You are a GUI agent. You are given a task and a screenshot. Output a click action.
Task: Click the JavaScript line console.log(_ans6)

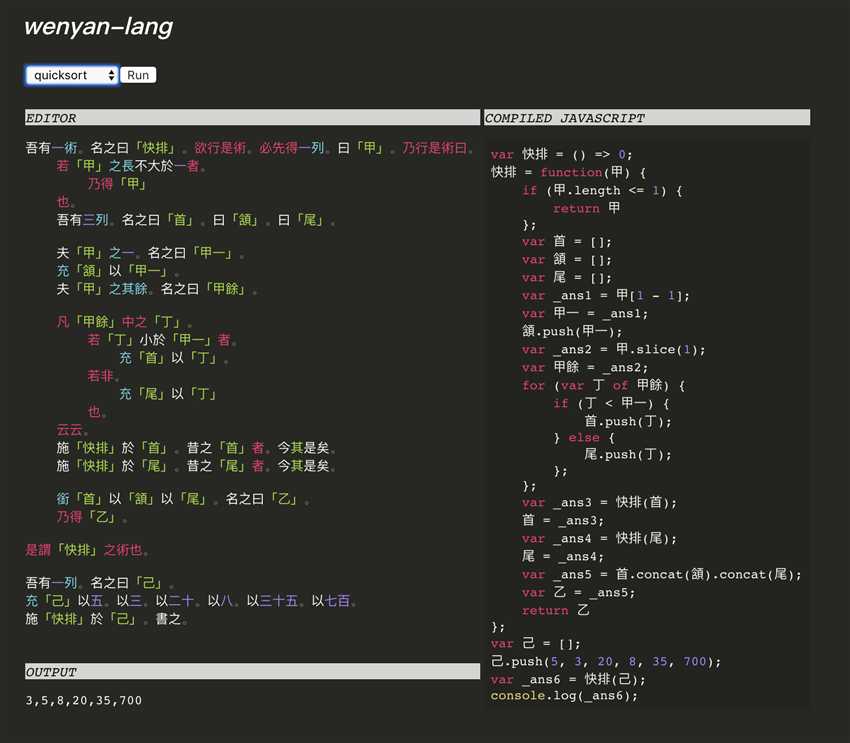coord(564,695)
